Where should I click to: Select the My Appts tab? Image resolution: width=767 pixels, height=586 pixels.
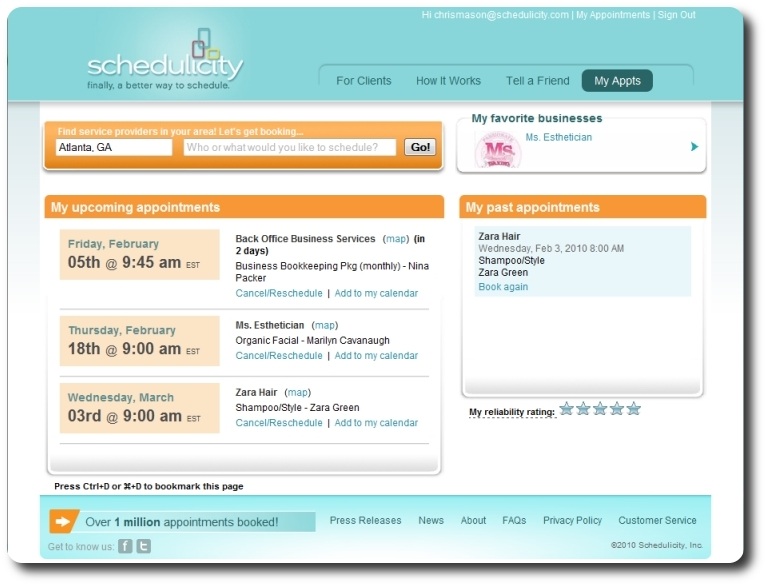point(617,81)
